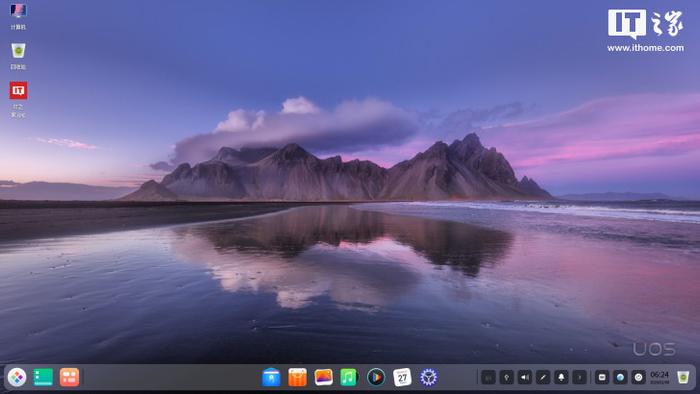Open the Calendar icon showing 27
The image size is (700, 394).
402,377
